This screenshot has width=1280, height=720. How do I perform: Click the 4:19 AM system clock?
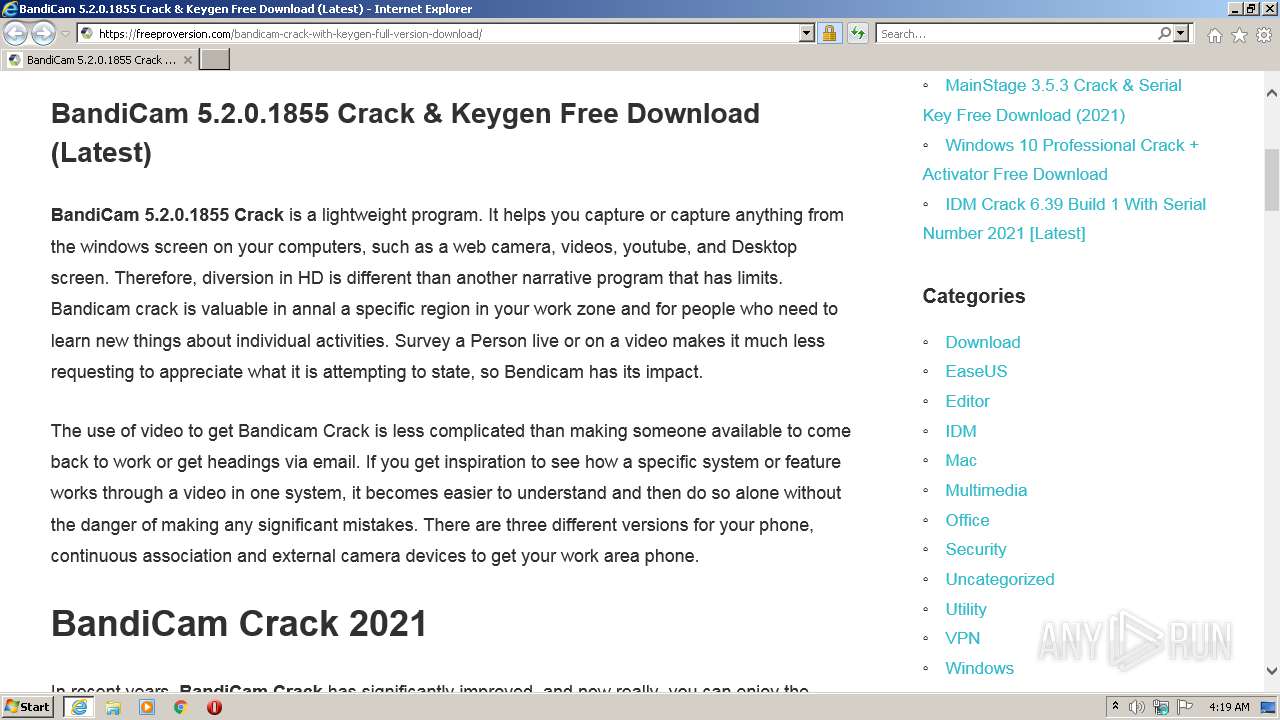(x=1229, y=707)
